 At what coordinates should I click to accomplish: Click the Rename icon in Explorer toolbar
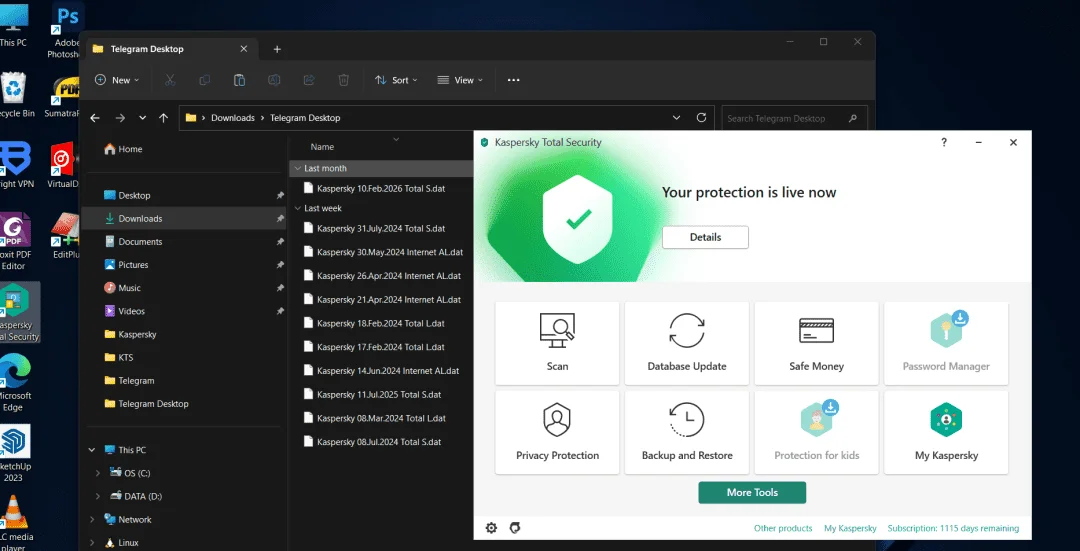(274, 80)
